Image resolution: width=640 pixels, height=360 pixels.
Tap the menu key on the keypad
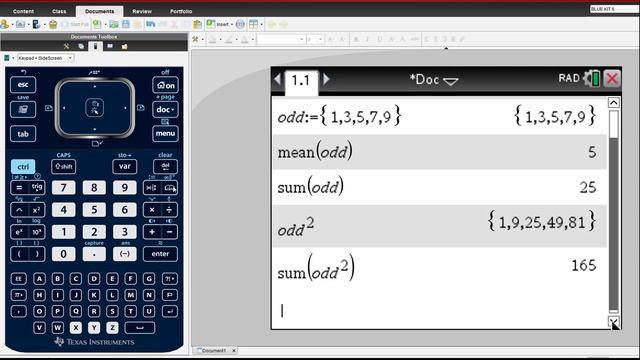click(x=165, y=133)
